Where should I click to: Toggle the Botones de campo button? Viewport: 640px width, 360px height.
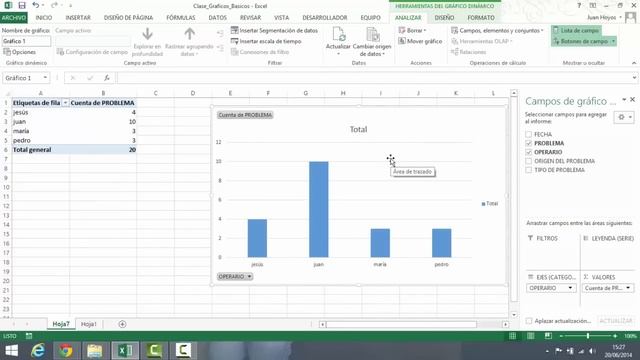click(x=580, y=41)
